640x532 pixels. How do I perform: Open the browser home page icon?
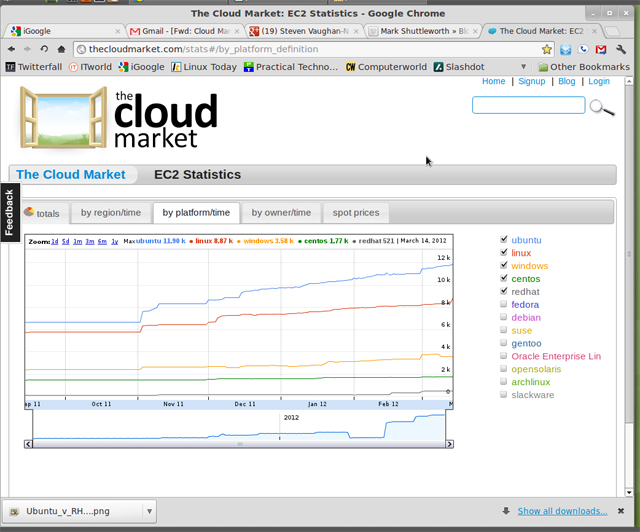tap(61, 49)
